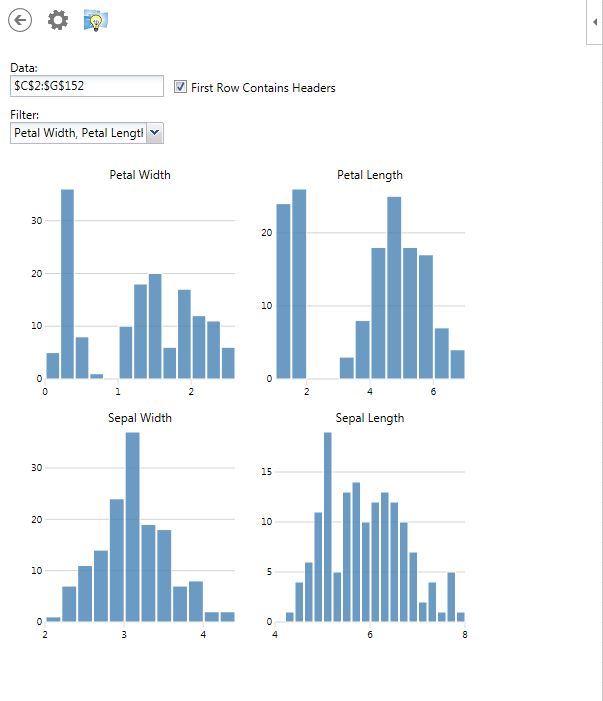Click the Sepal Width chart title
The height and width of the screenshot is (701, 603).
[140, 418]
